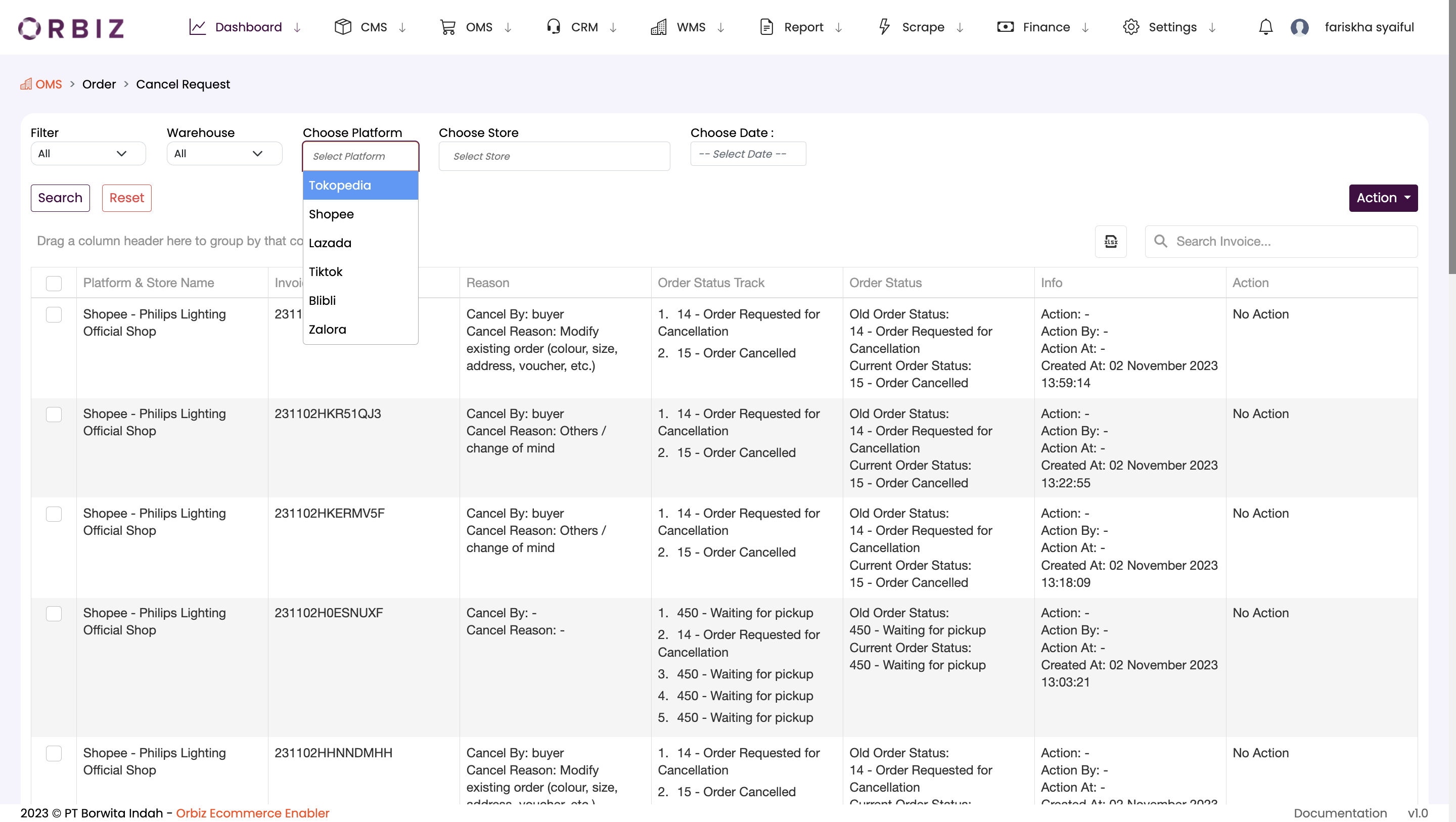Click the CMS box icon
The image size is (1456, 822).
(x=343, y=27)
